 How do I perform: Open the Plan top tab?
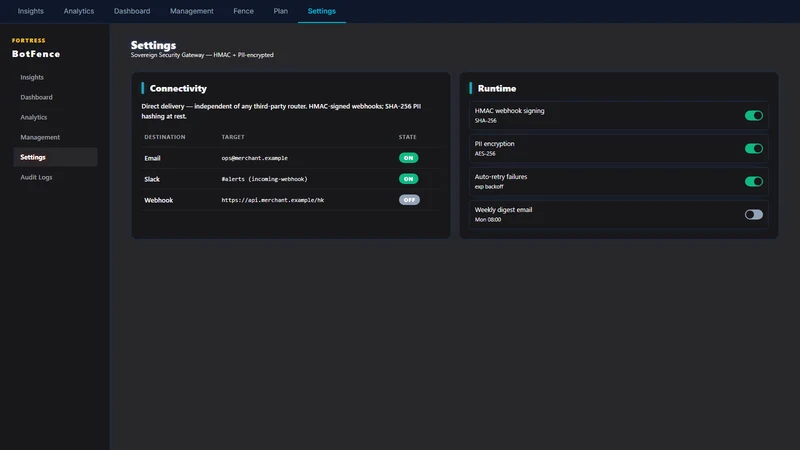(x=281, y=11)
